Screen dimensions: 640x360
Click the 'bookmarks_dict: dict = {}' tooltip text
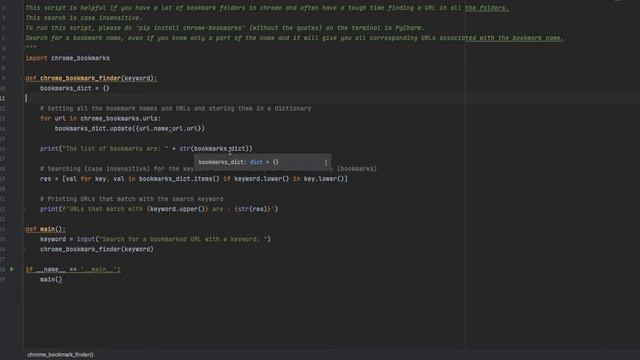point(238,162)
